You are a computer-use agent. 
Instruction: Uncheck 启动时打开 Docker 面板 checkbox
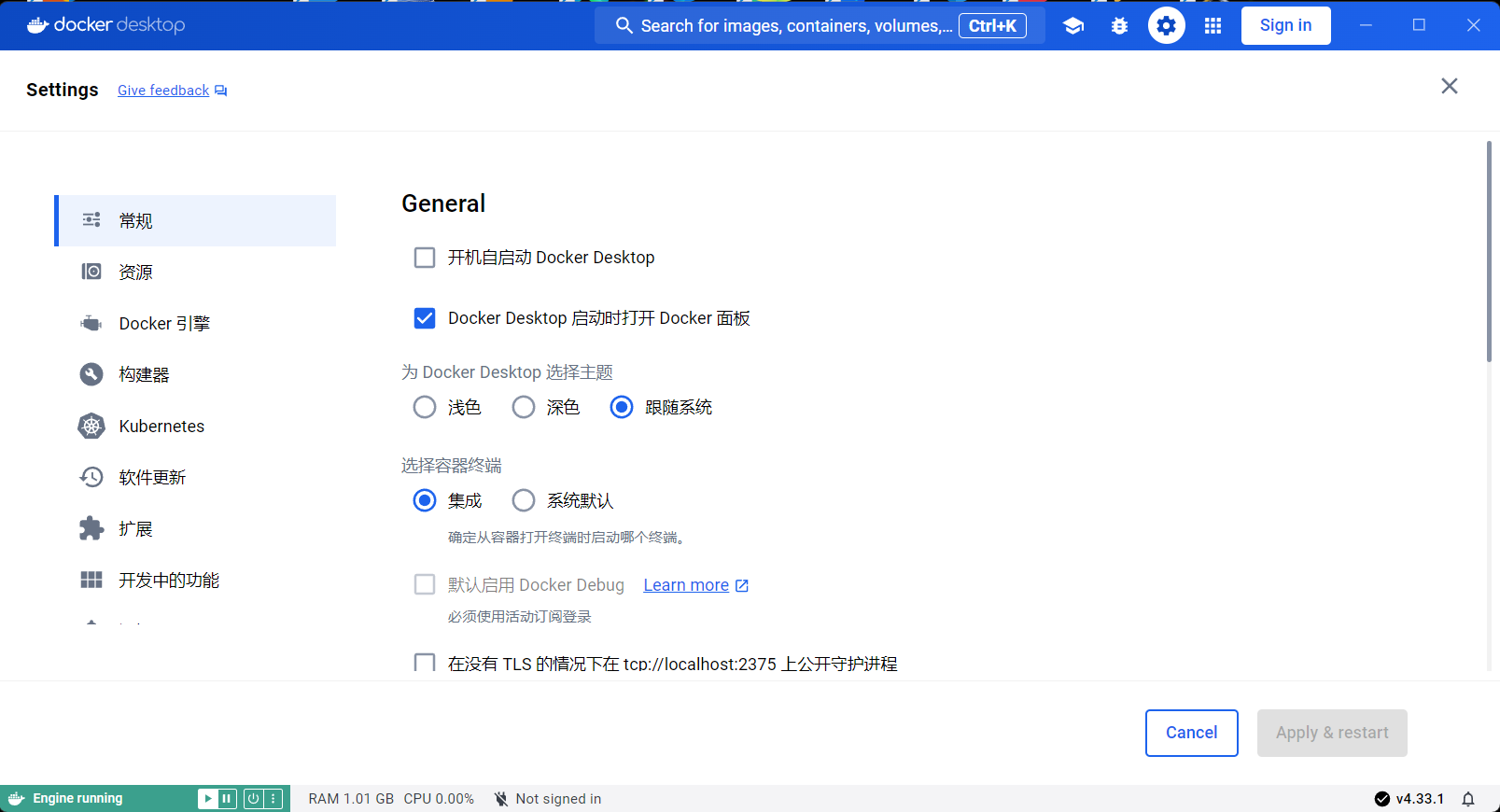point(425,318)
